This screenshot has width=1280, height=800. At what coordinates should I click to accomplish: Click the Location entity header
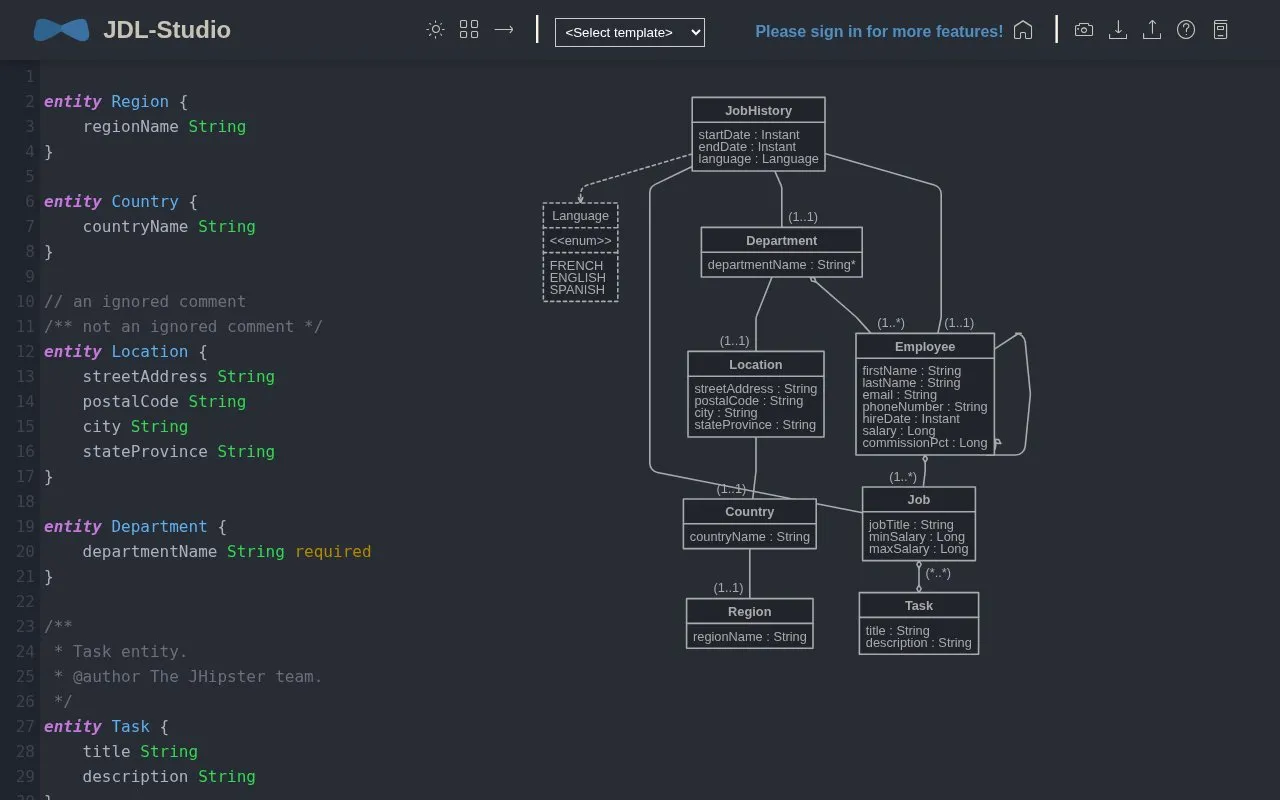point(756,364)
